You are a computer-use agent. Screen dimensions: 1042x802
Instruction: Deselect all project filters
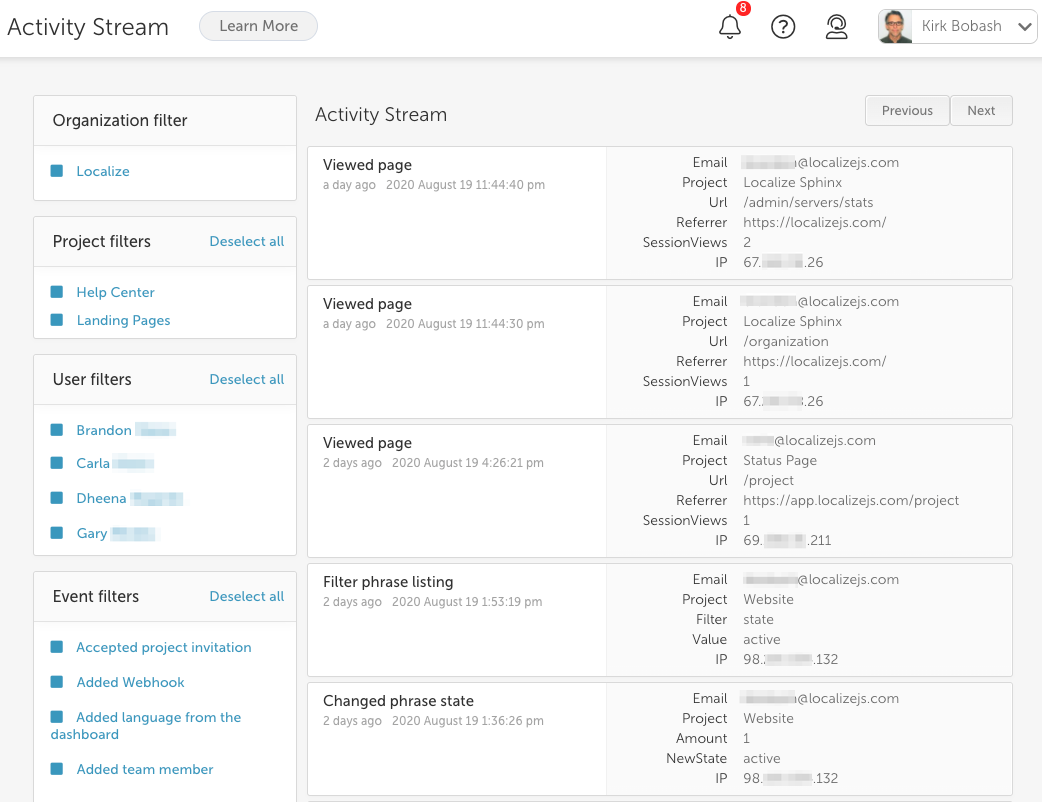click(247, 241)
